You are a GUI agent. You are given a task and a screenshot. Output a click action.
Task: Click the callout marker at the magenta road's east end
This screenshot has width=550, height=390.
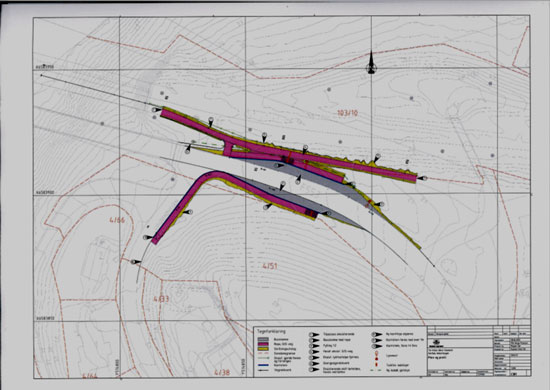[x=423, y=179]
